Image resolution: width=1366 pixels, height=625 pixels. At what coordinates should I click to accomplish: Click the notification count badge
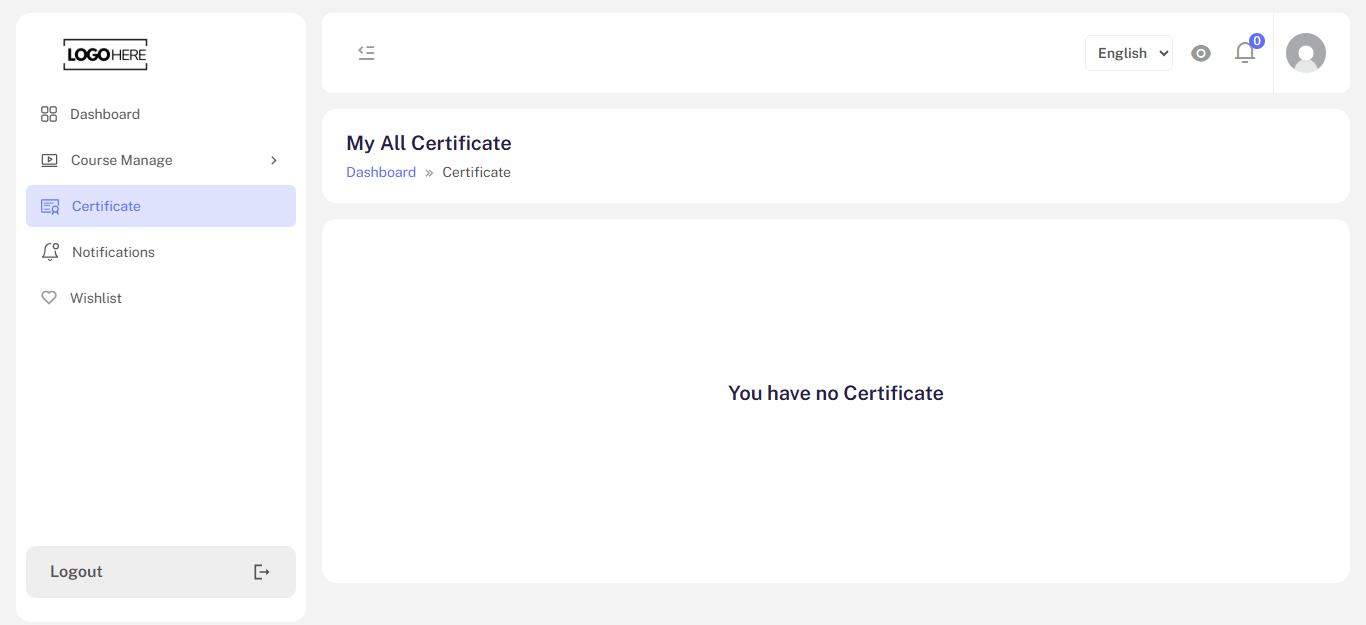[1257, 41]
